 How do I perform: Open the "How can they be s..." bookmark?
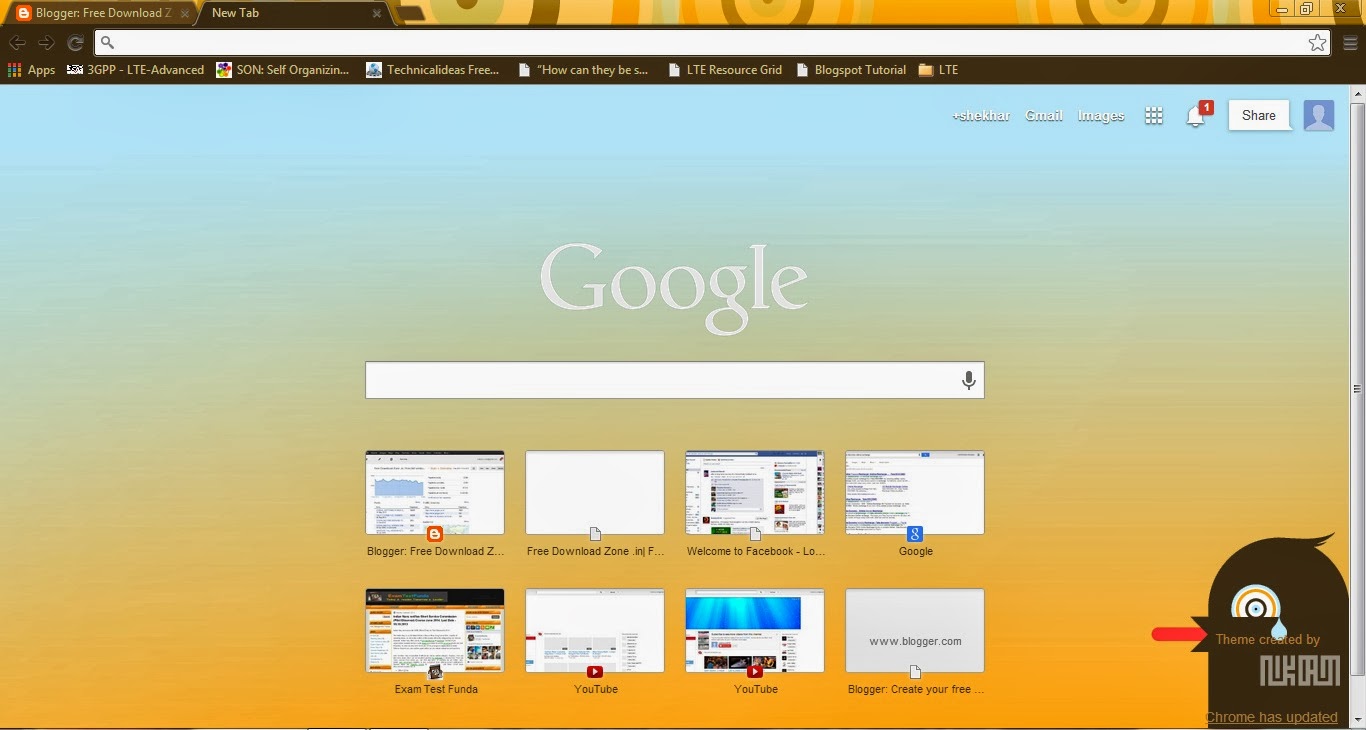(584, 70)
